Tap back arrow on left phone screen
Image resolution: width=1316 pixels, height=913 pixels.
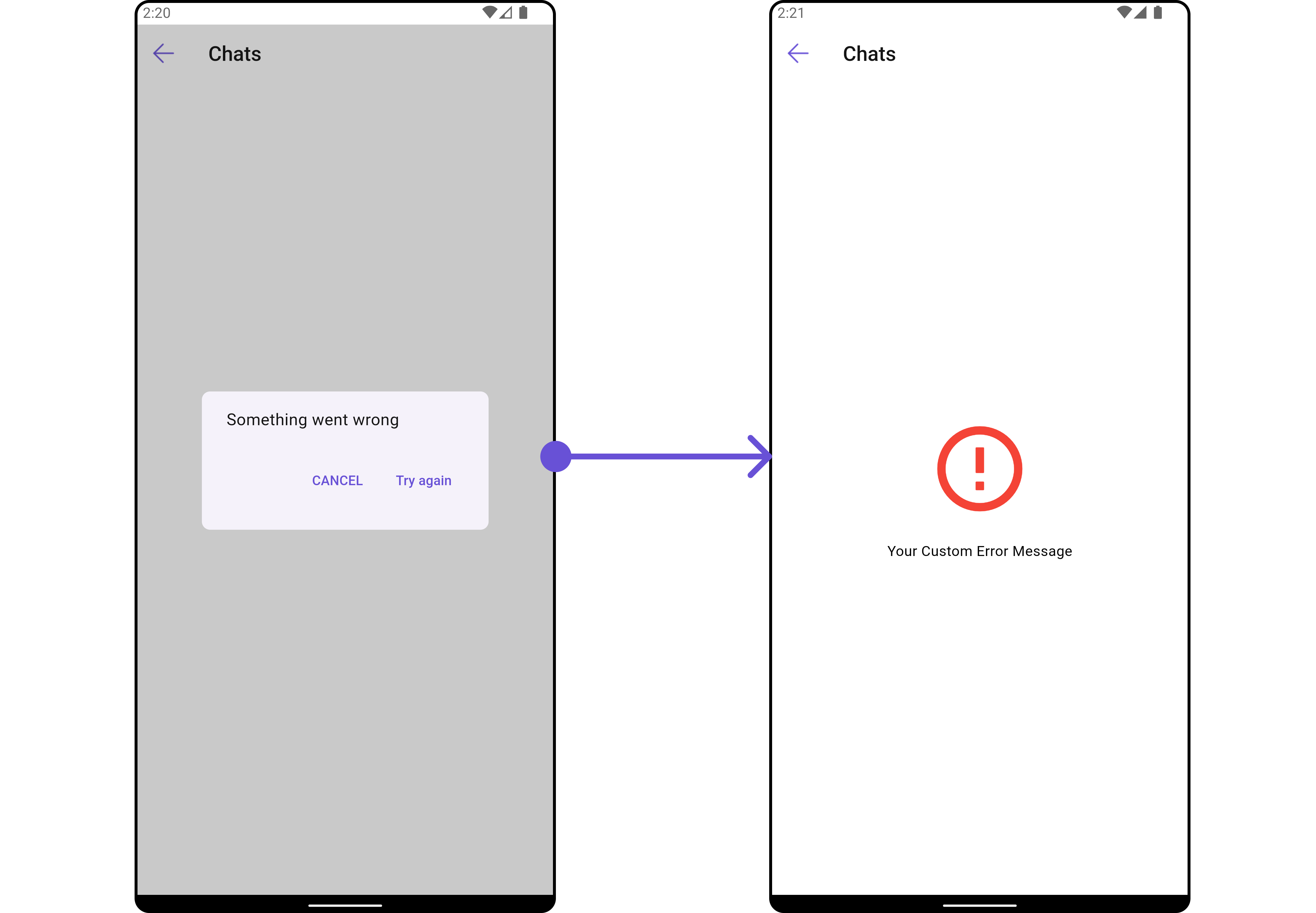tap(164, 54)
